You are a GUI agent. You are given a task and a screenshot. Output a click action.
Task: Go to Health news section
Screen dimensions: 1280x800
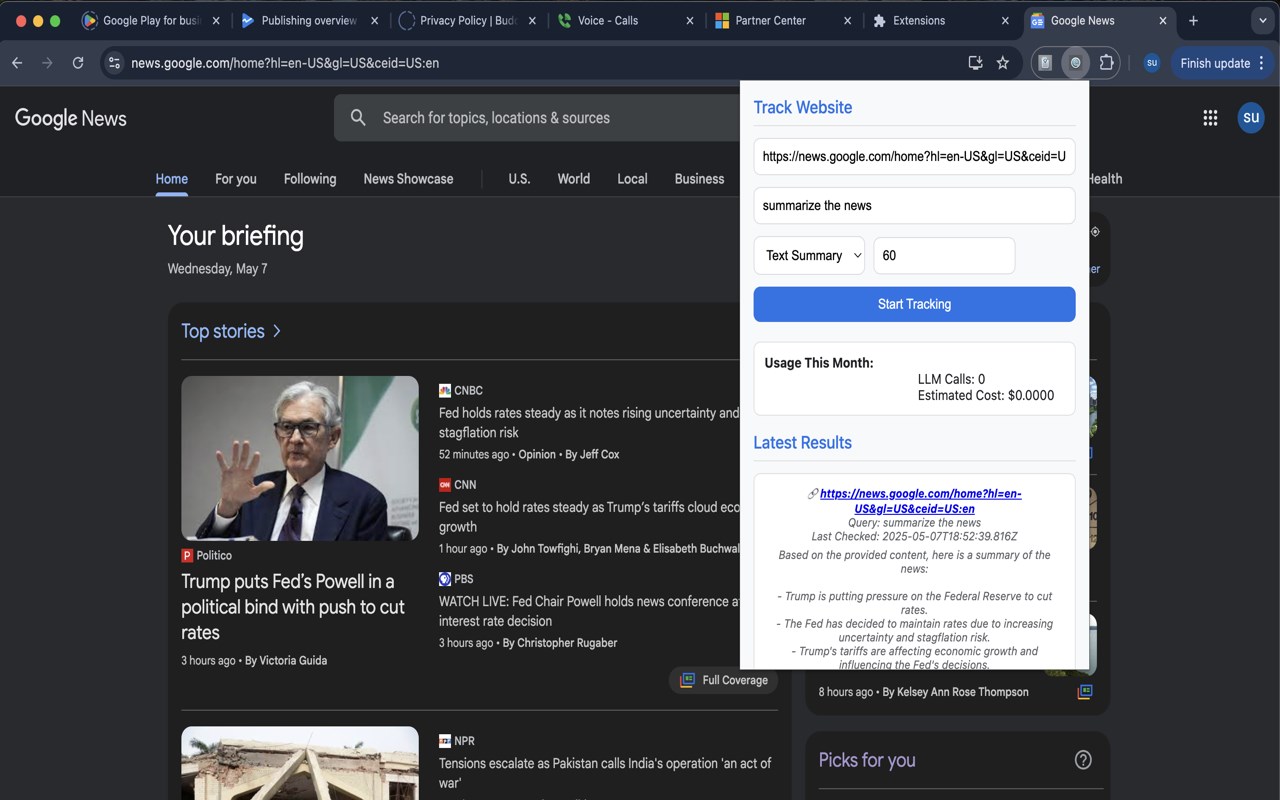(1105, 179)
